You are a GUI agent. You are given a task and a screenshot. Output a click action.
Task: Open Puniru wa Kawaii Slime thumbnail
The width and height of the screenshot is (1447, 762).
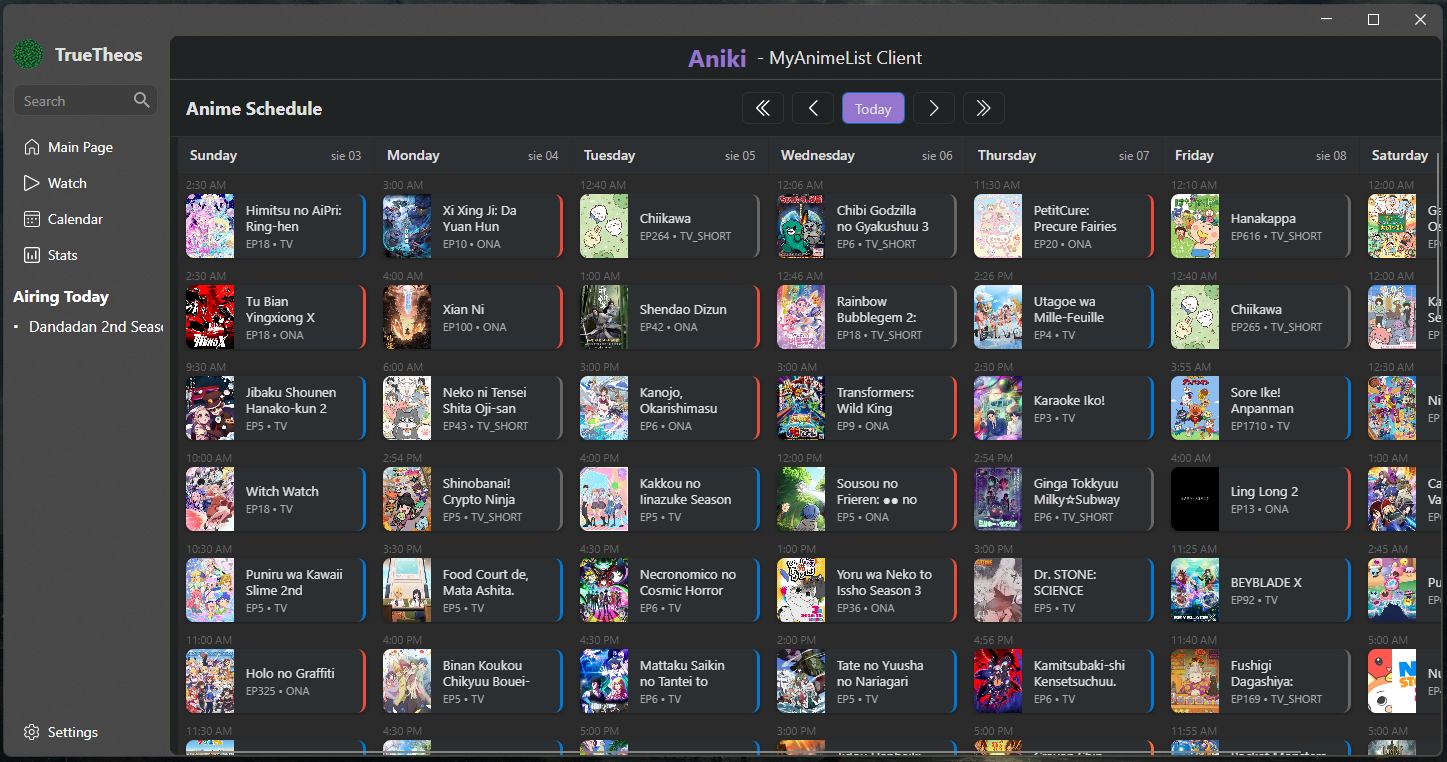tap(210, 590)
